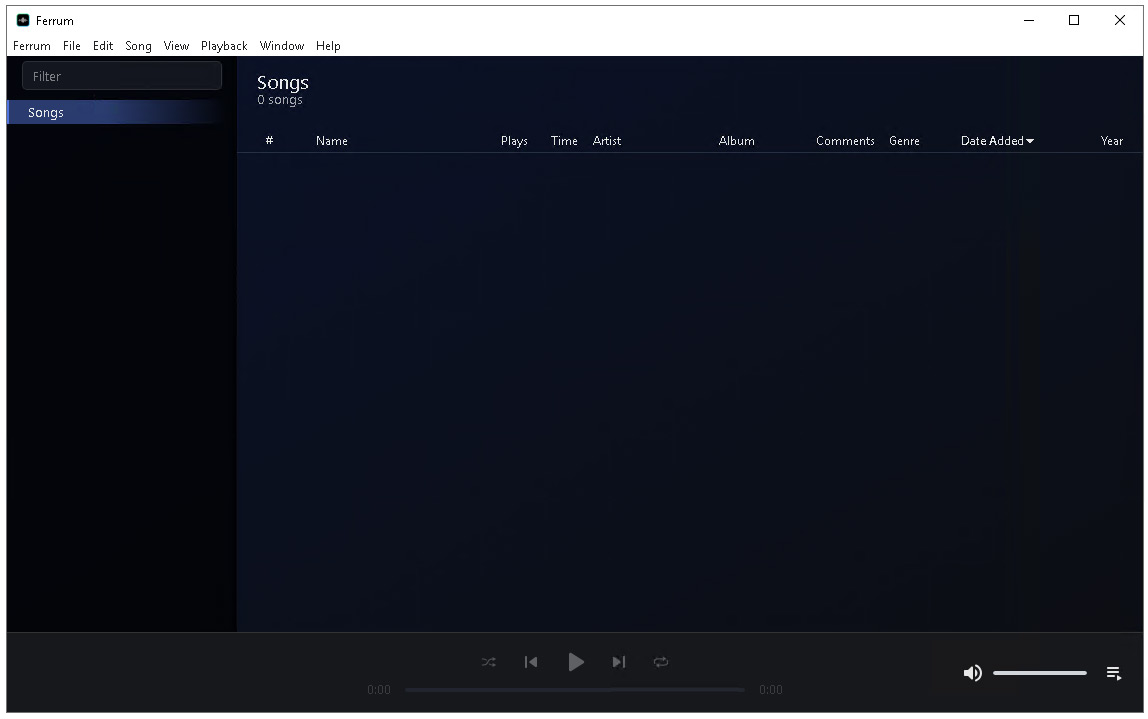
Task: Sort by the Name column
Action: 332,141
